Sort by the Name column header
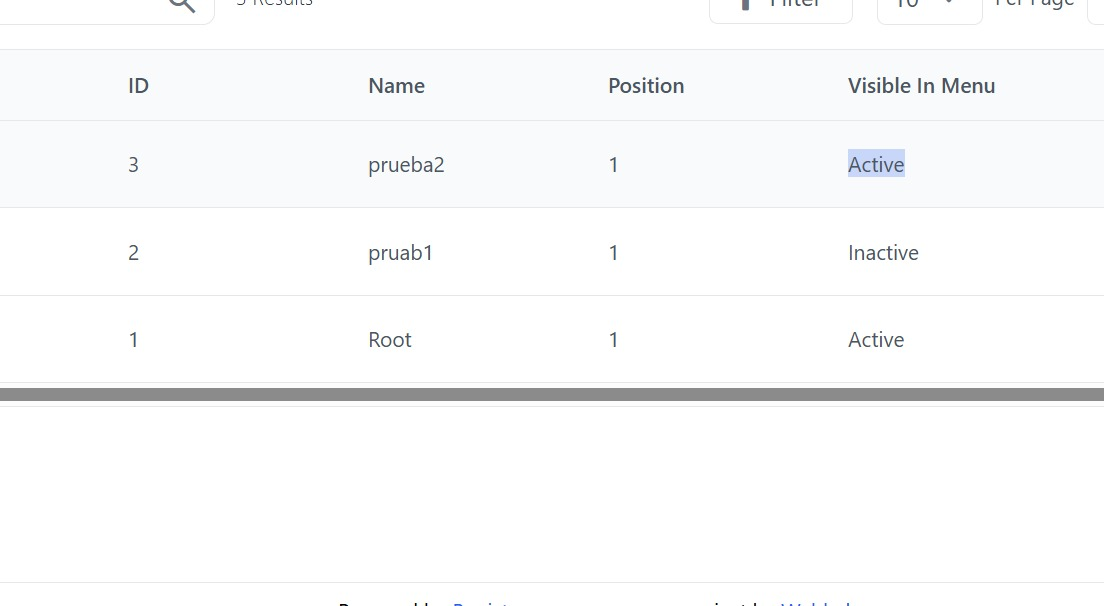 (396, 86)
